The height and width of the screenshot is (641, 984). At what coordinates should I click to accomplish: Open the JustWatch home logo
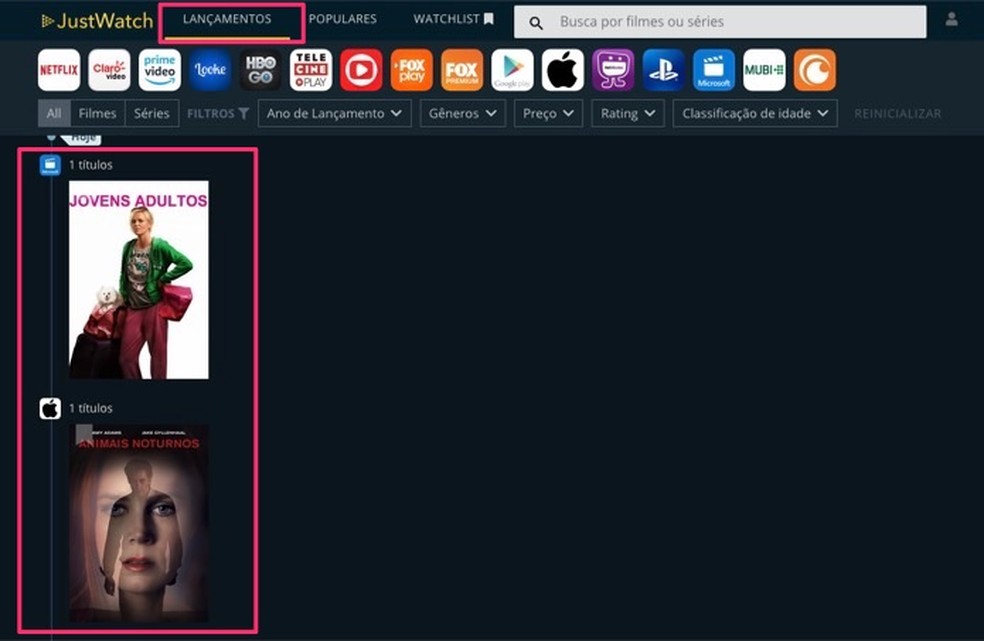click(97, 21)
